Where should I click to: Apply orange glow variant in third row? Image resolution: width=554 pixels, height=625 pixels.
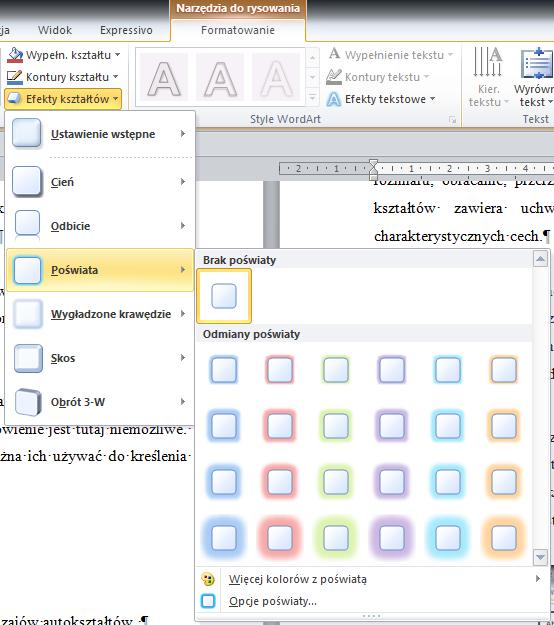[x=504, y=482]
